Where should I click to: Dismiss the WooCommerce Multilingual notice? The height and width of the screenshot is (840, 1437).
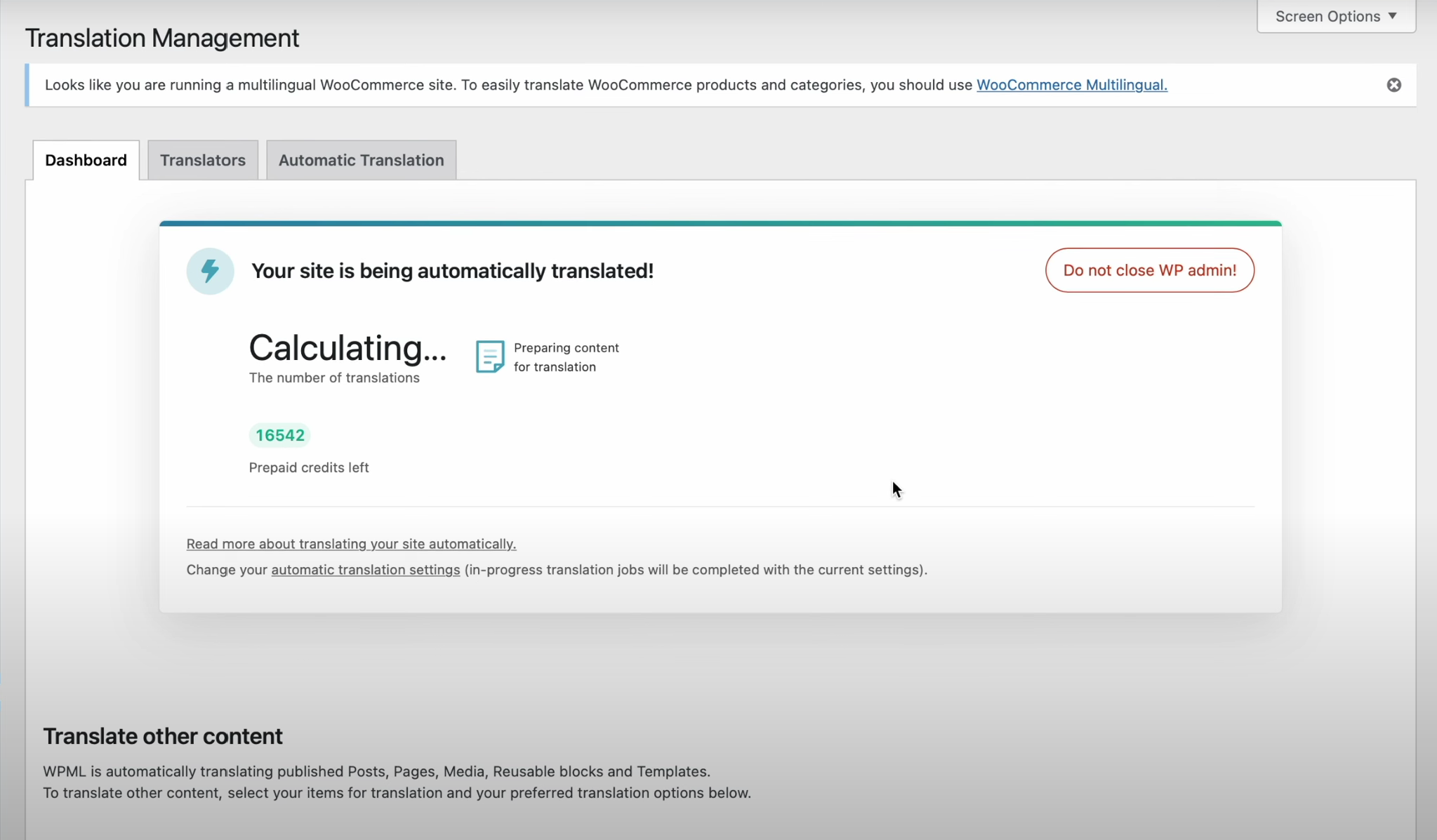pyautogui.click(x=1393, y=84)
